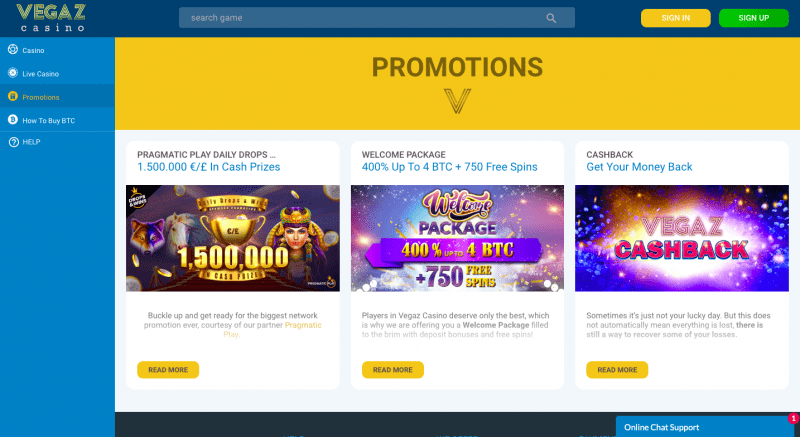The width and height of the screenshot is (800, 437).
Task: Open the Vegaz Cashback banner image
Action: click(682, 238)
